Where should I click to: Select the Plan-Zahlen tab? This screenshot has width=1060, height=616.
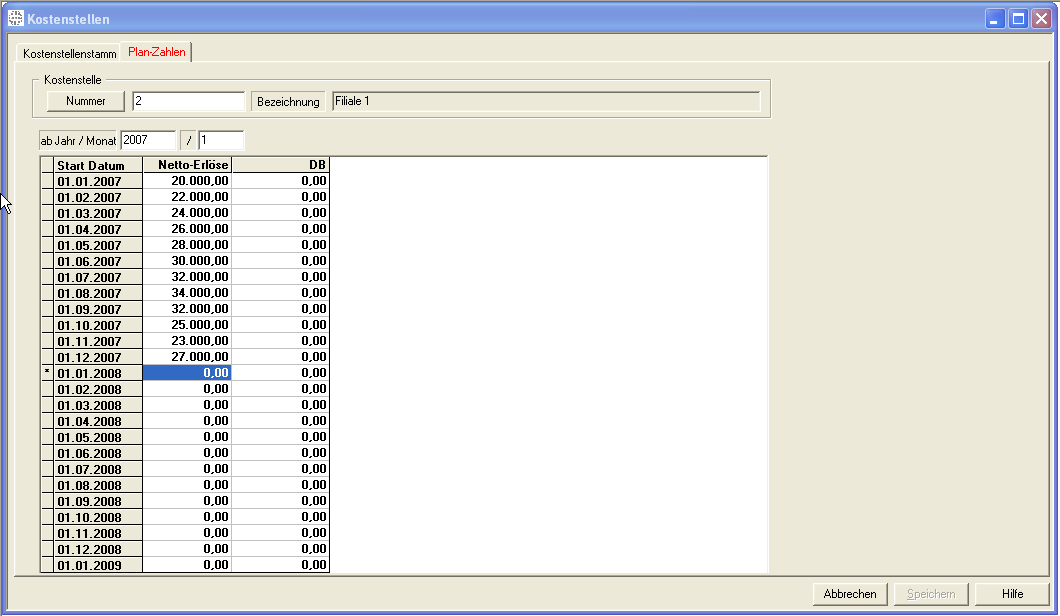(157, 52)
